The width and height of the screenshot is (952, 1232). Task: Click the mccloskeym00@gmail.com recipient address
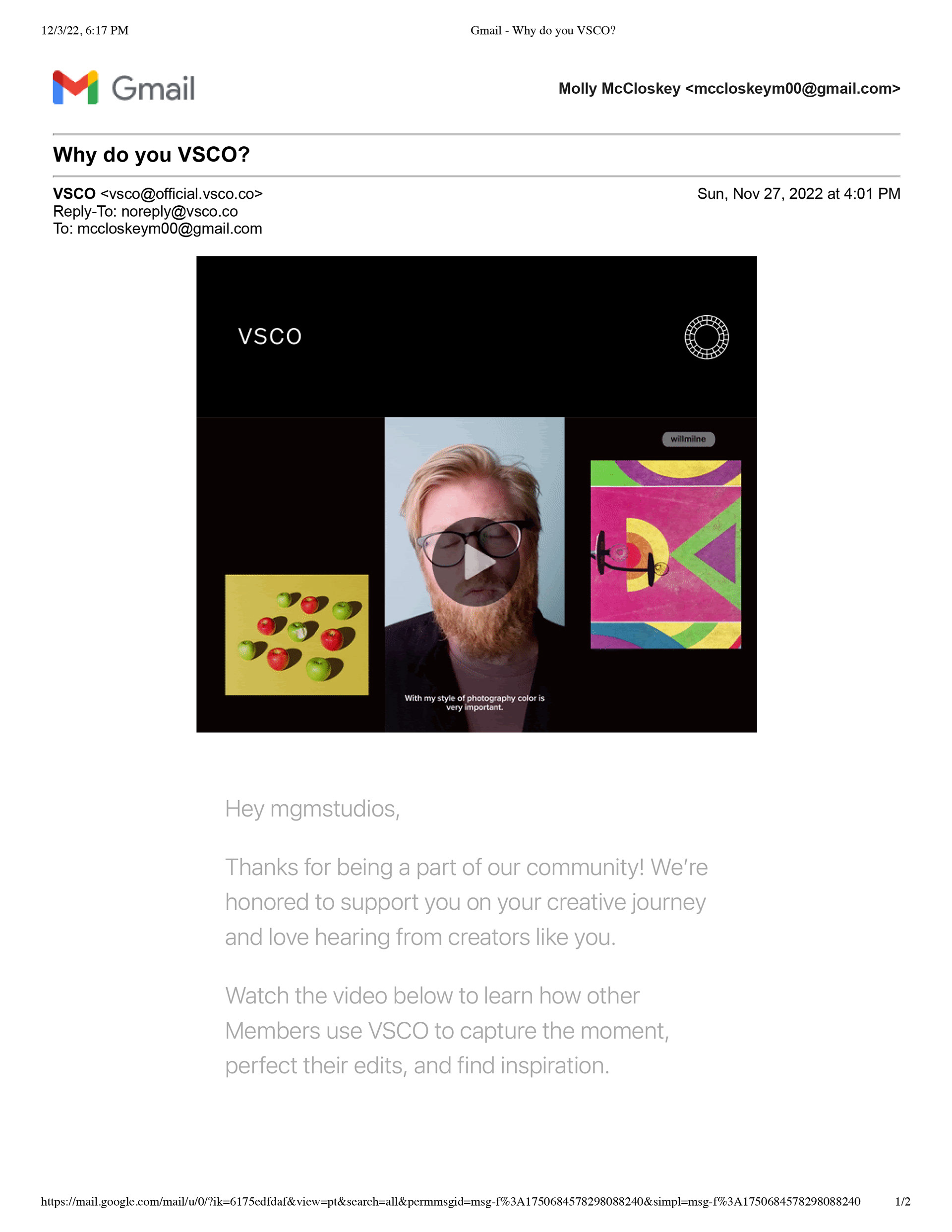(170, 229)
